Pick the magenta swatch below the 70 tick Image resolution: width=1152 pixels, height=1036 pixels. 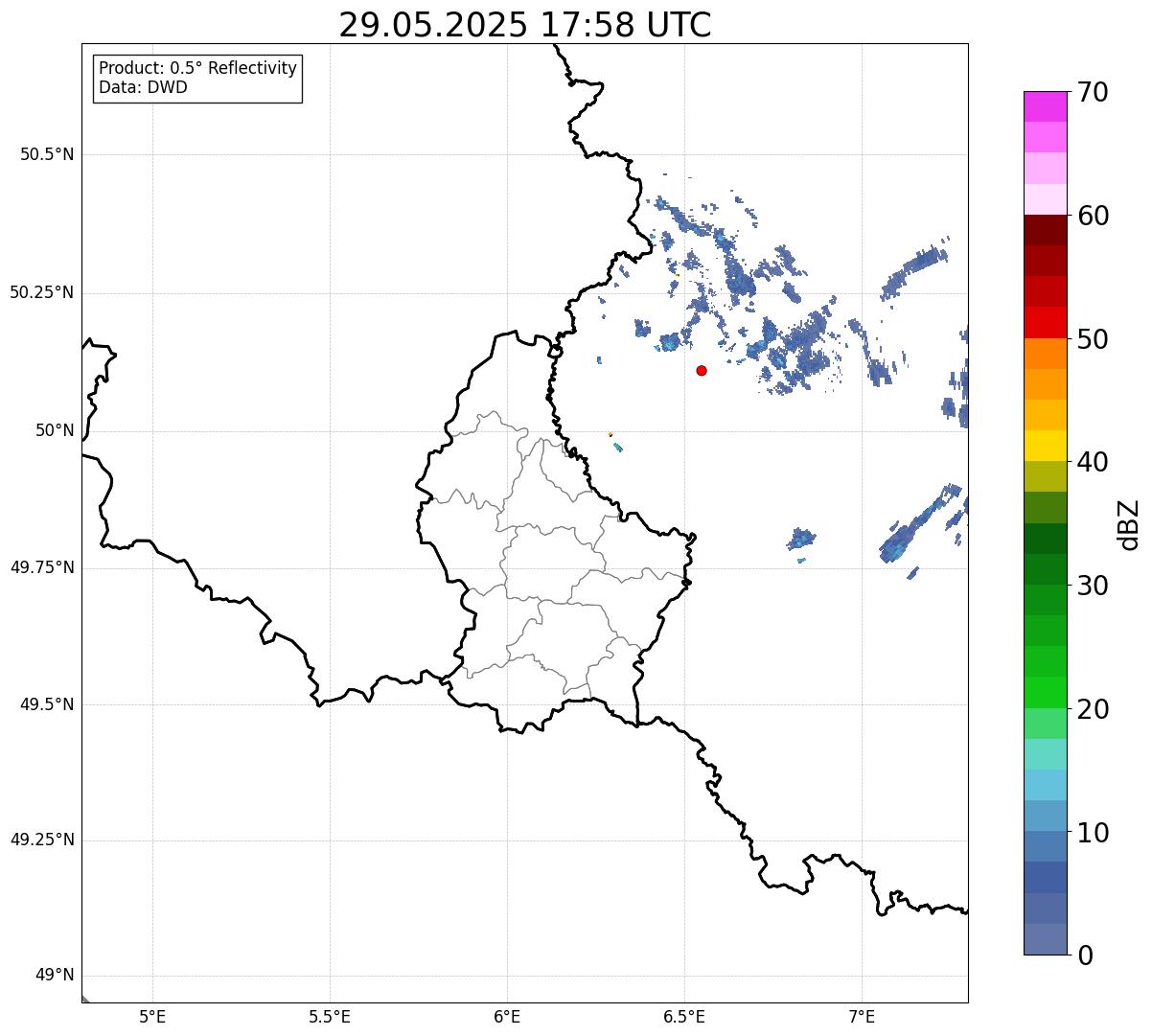(x=1045, y=106)
